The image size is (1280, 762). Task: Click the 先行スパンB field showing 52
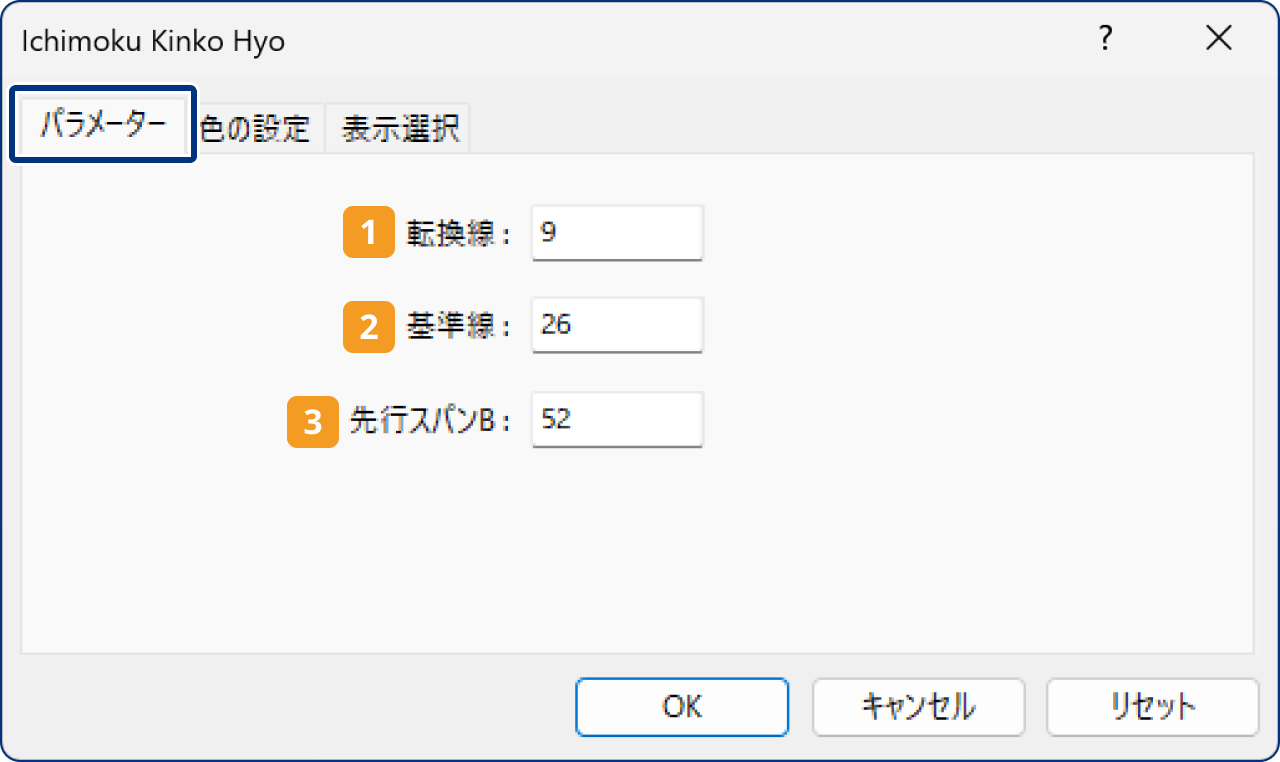616,420
